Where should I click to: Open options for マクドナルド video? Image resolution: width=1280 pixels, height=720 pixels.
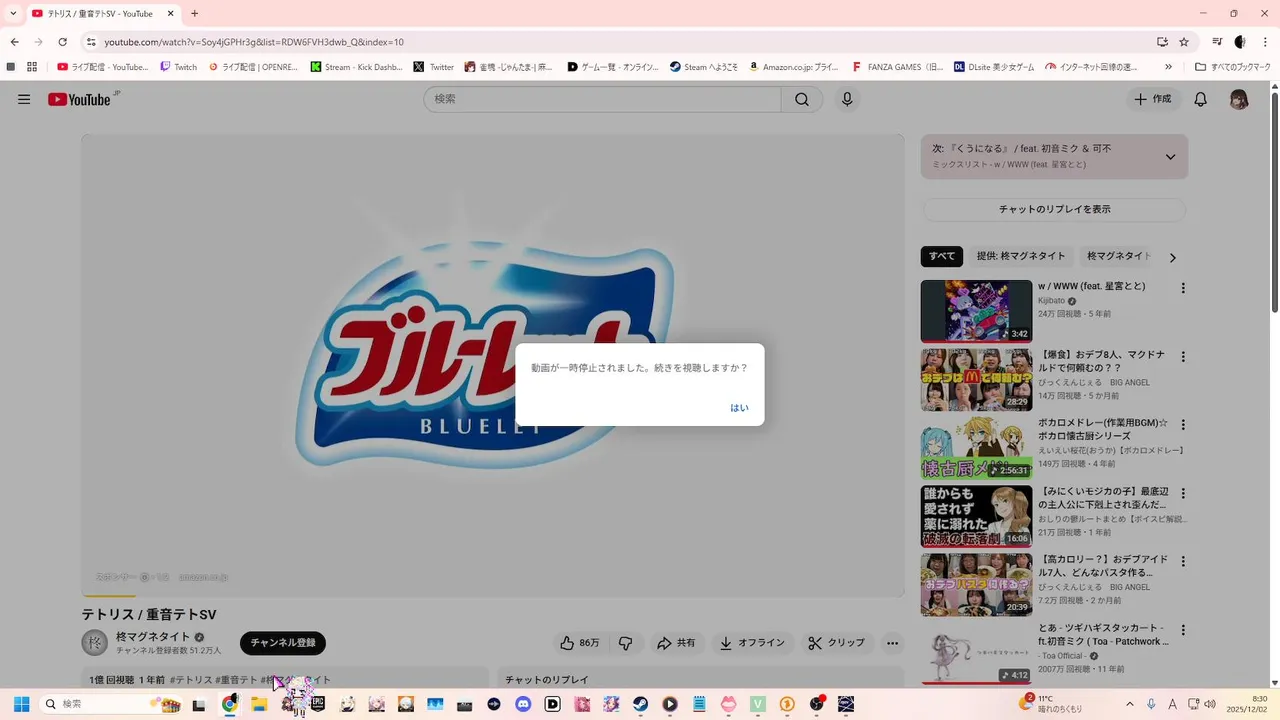[x=1183, y=357]
